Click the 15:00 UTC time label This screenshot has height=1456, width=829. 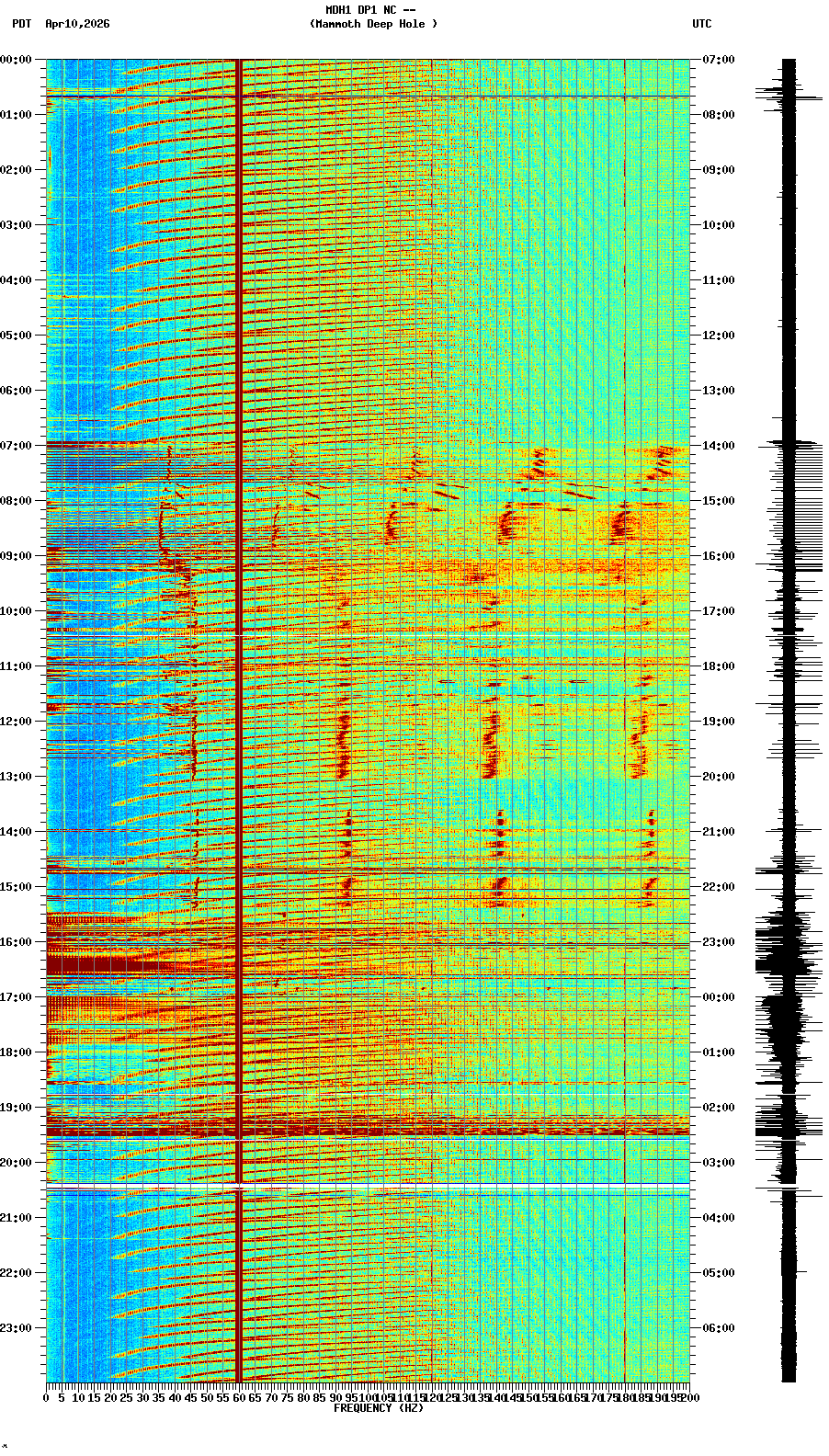coord(719,501)
